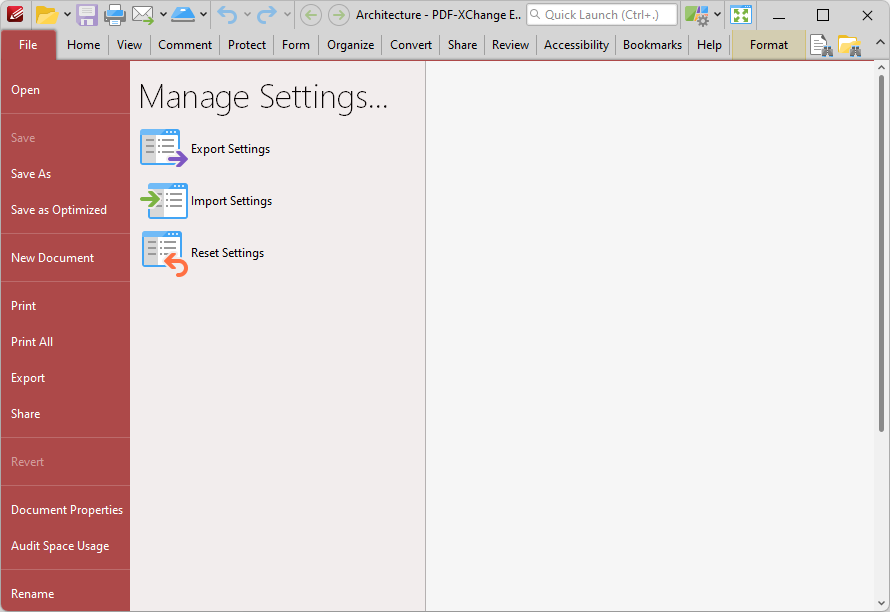Switch to the View tab
890x612 pixels.
tap(129, 45)
